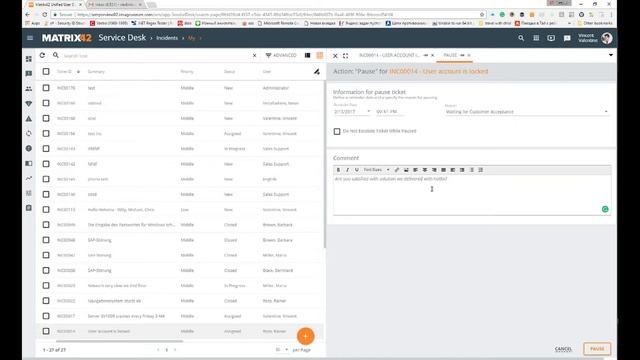Viewport: 640px width, 360px height.
Task: Expand the preview panel to fullscreen
Action: pyautogui.click(x=345, y=56)
